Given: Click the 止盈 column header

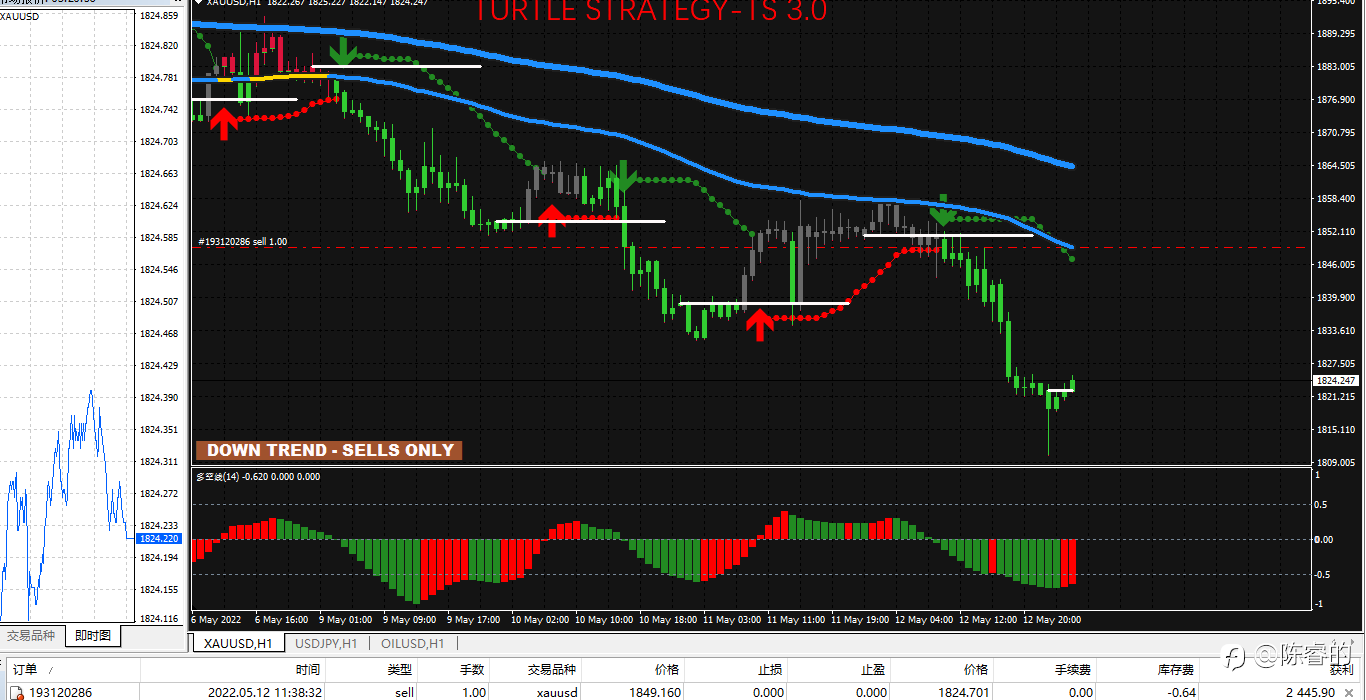Looking at the screenshot, I should tap(874, 669).
